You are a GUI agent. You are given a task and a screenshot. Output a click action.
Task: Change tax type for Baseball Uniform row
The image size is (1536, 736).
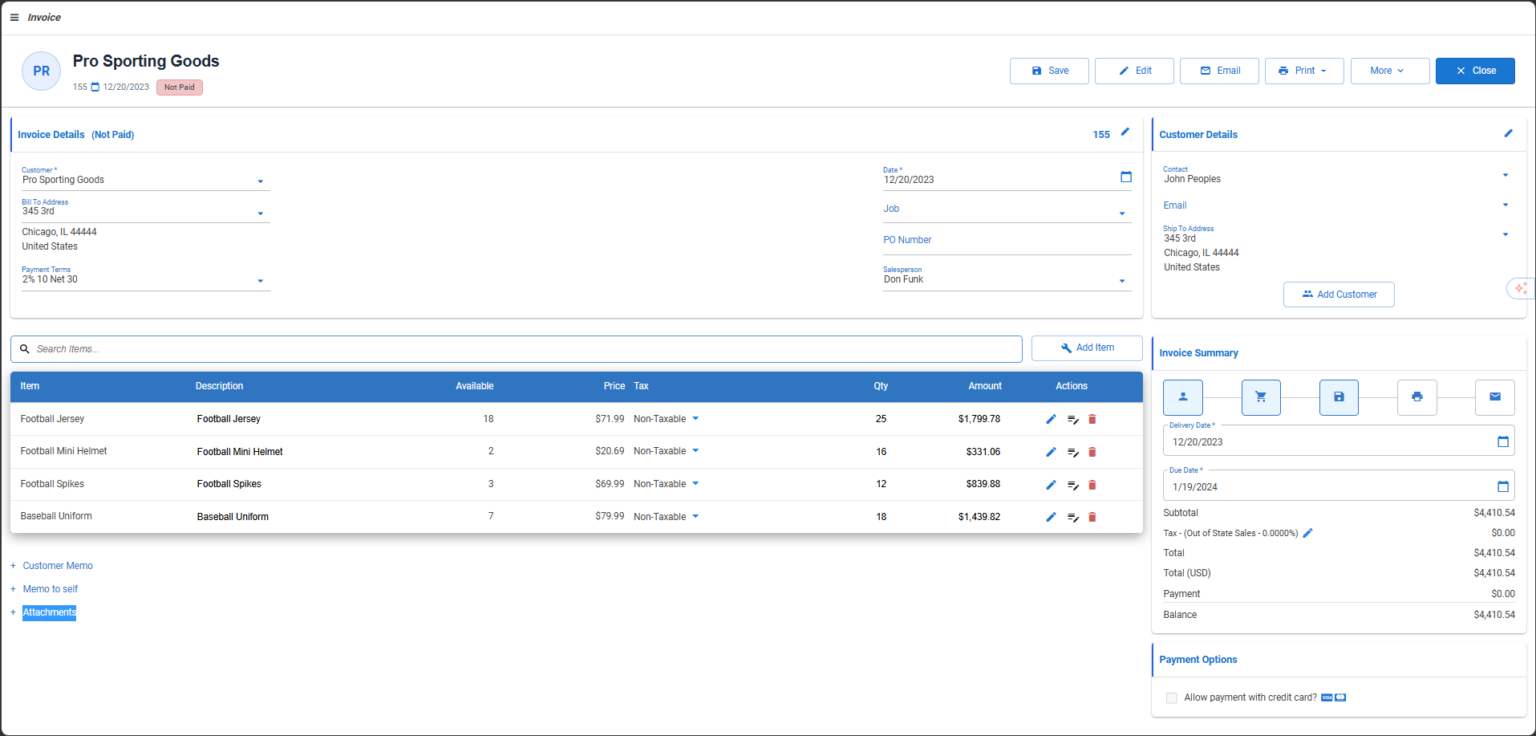click(x=695, y=516)
